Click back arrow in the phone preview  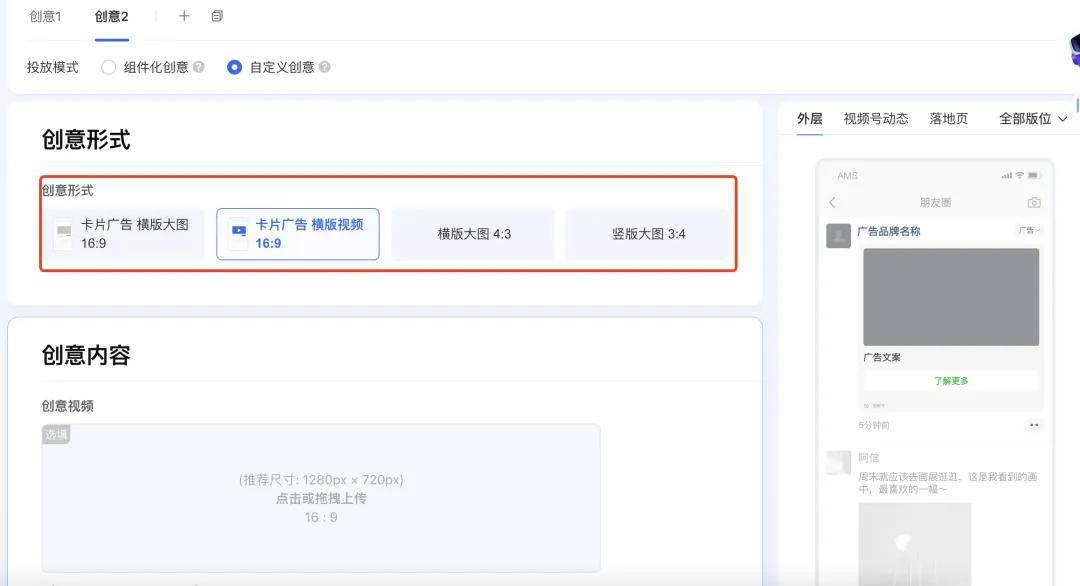coord(833,203)
